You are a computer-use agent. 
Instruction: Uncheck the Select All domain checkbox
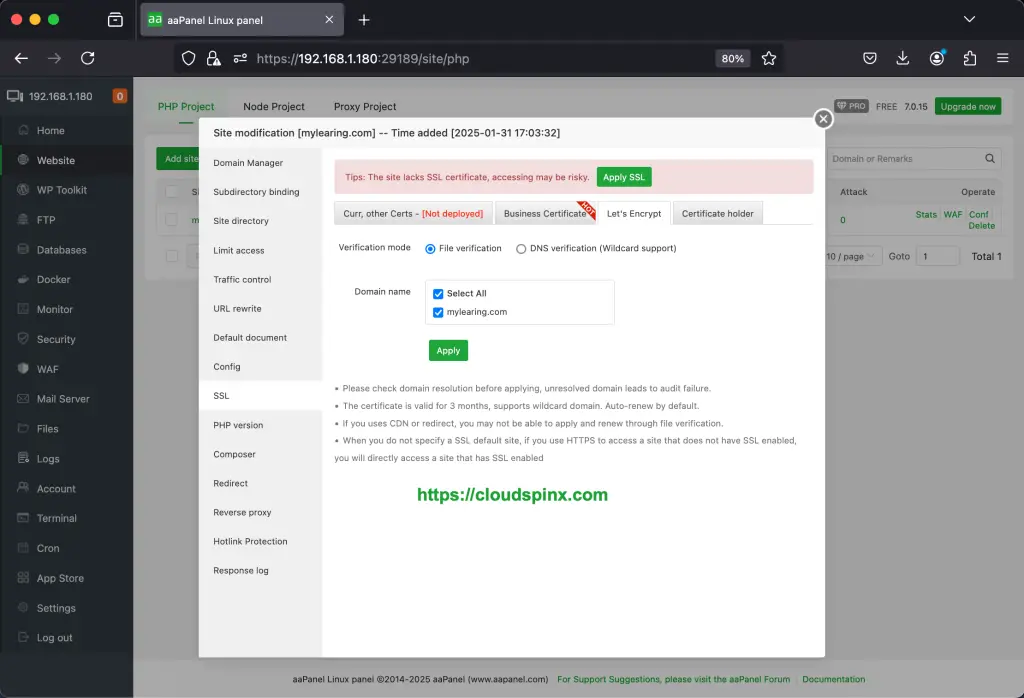click(437, 293)
